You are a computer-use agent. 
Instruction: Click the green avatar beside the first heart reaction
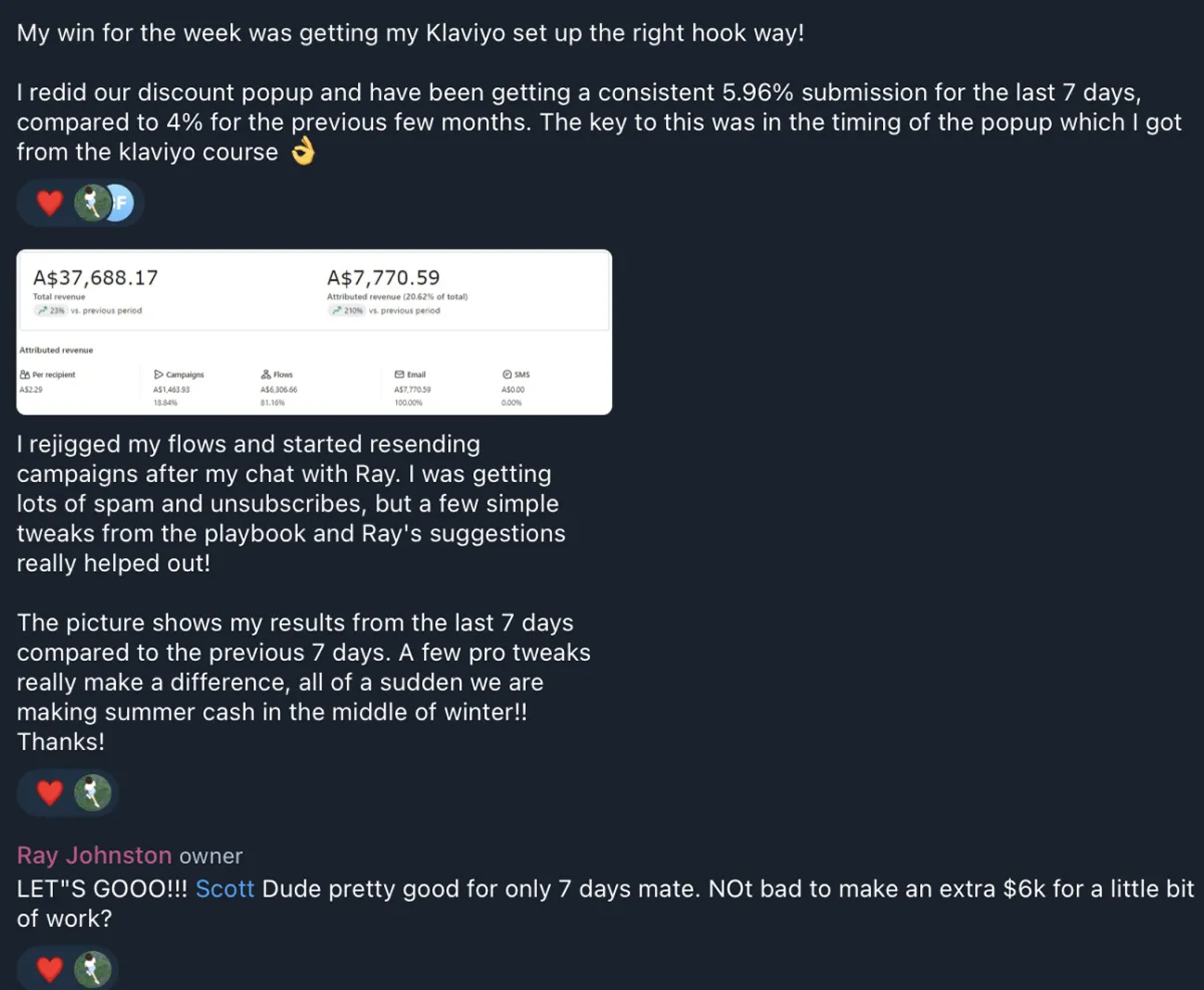[x=91, y=203]
